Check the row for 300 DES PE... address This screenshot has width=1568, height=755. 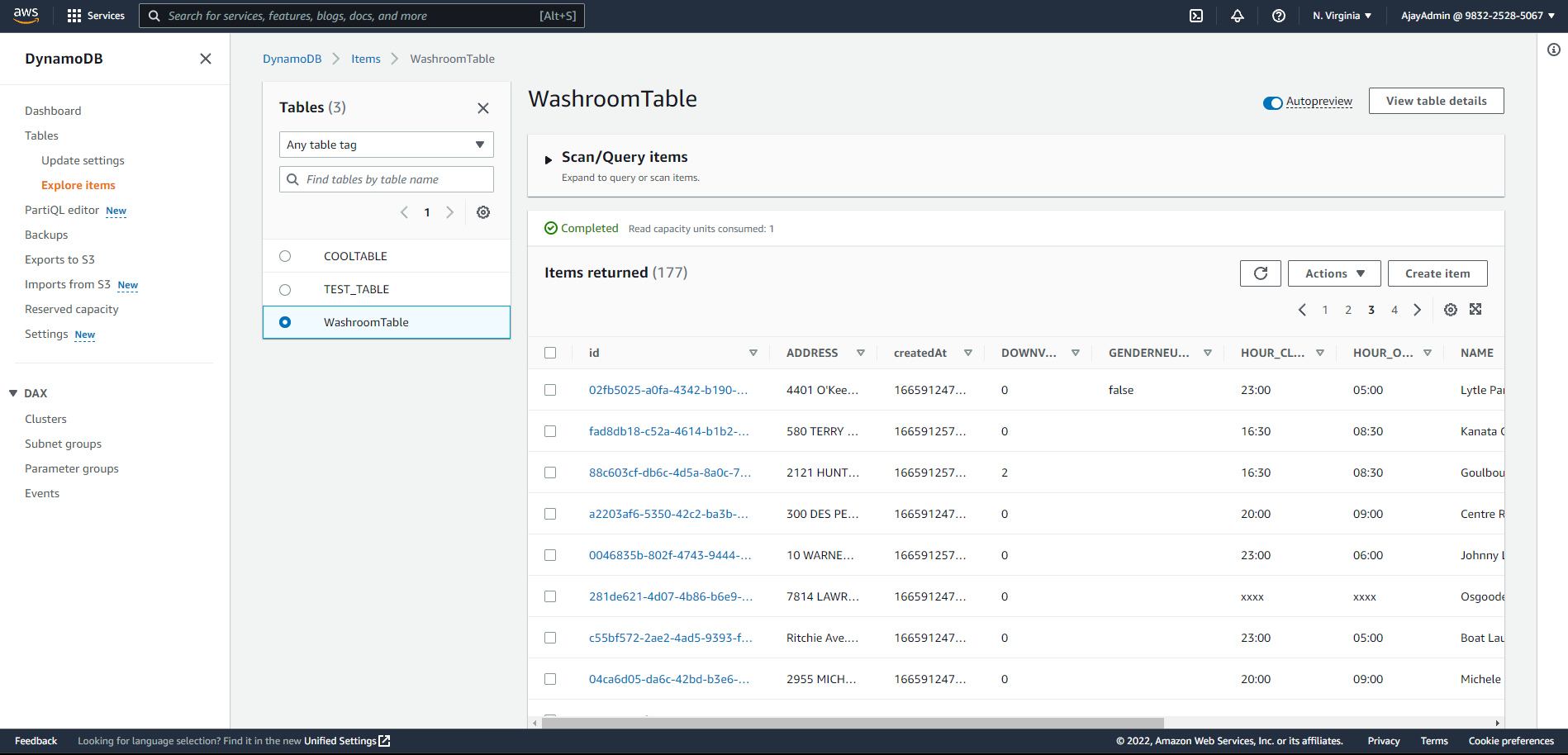click(550, 514)
